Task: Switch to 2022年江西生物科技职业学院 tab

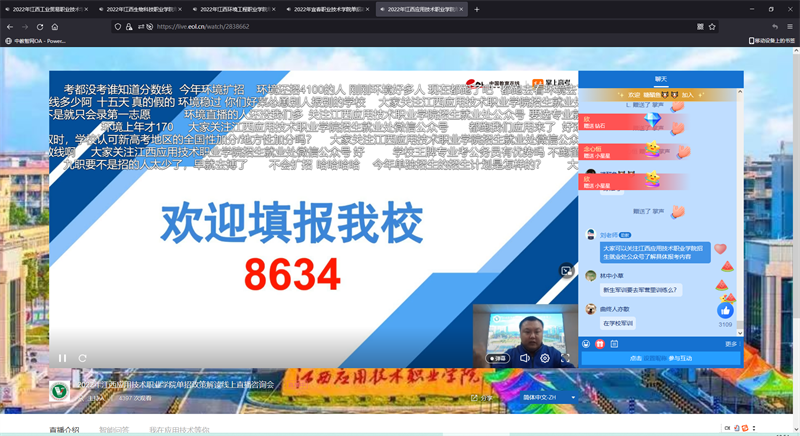Action: click(x=138, y=9)
